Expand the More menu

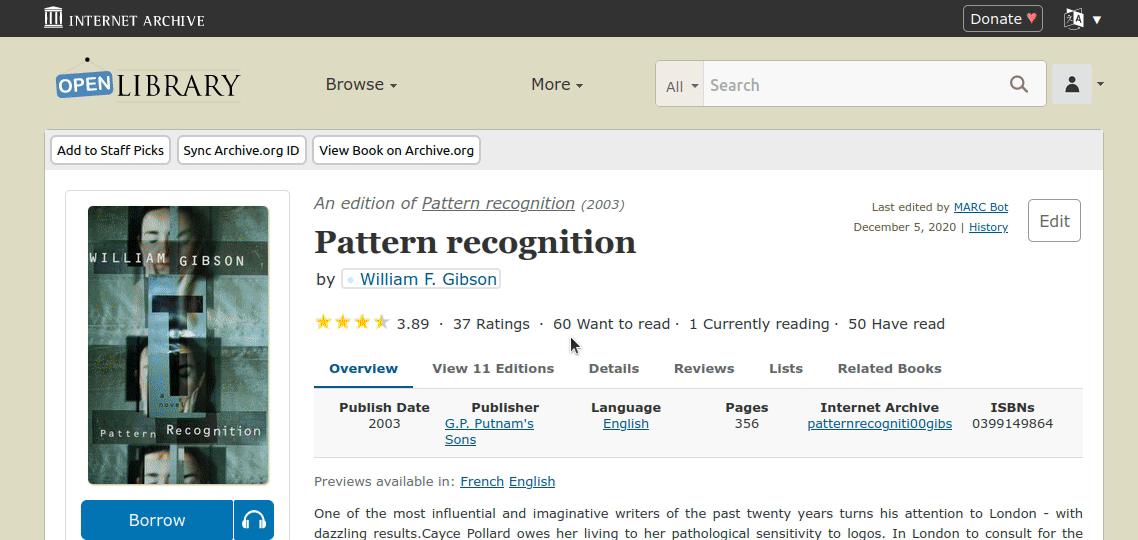point(557,84)
